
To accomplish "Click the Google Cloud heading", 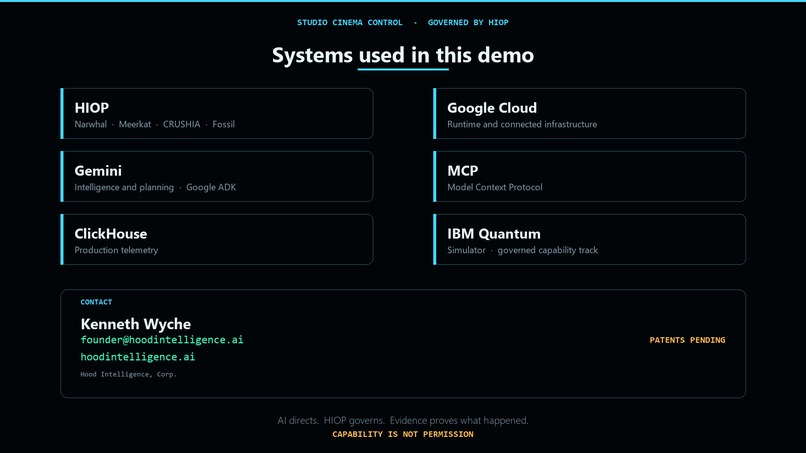I will 492,108.
